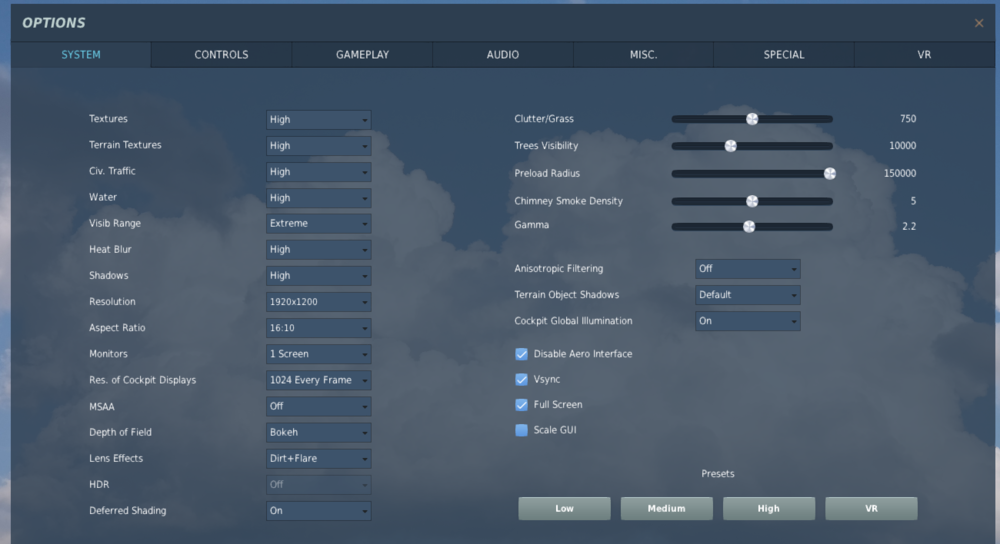Disable the Full Screen checkbox

point(521,404)
